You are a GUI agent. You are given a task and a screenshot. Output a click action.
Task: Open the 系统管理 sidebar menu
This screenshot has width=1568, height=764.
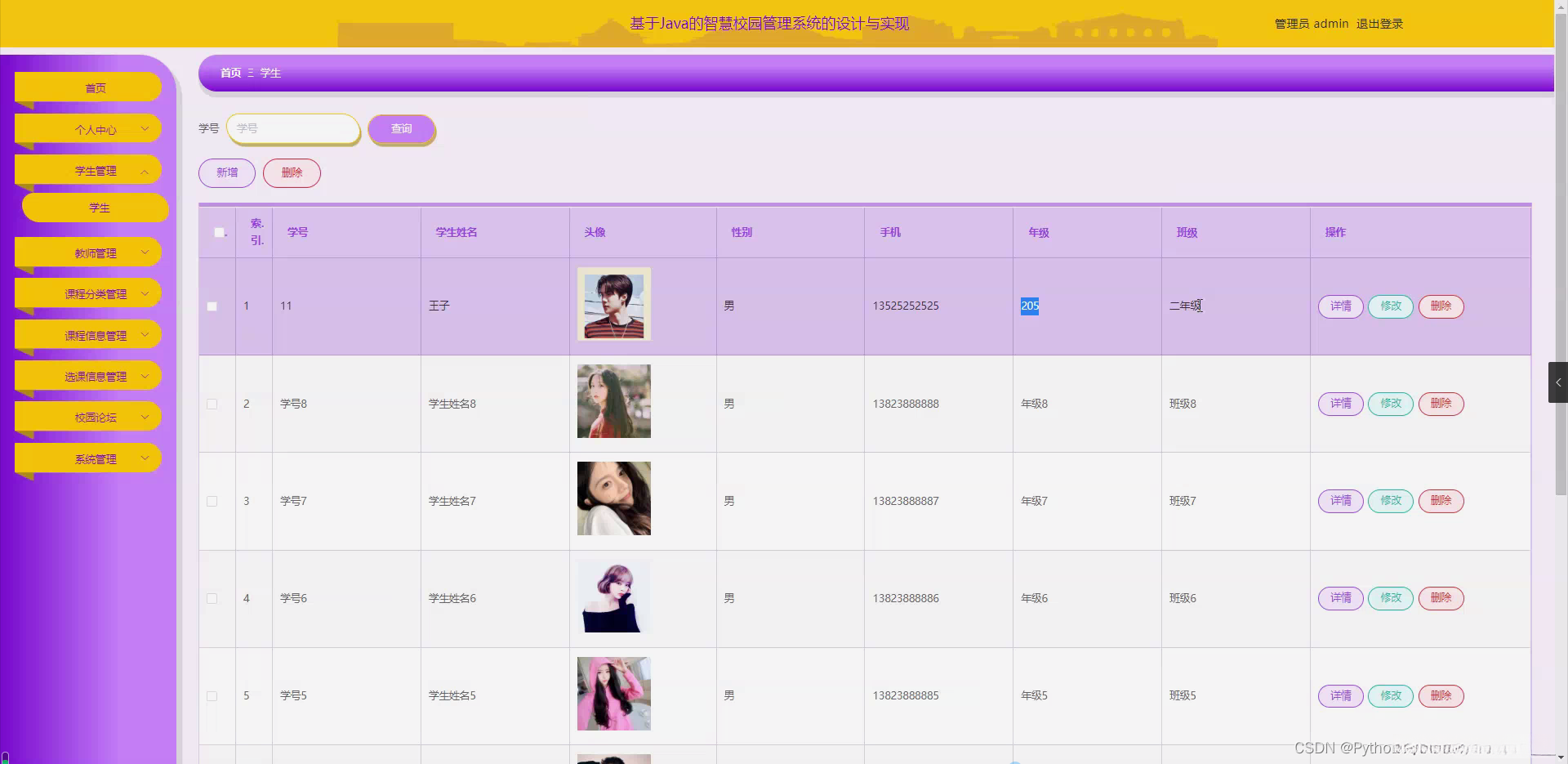pos(88,458)
